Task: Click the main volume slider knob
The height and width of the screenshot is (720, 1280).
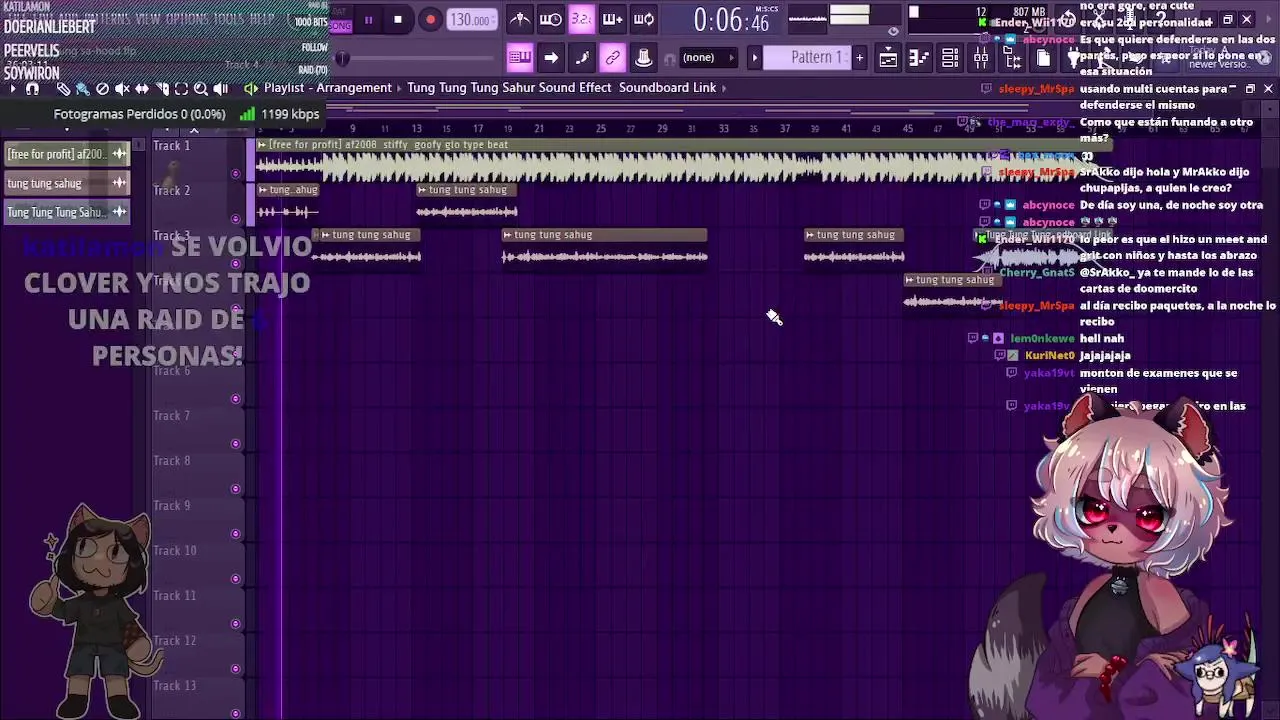Action: coord(342,58)
